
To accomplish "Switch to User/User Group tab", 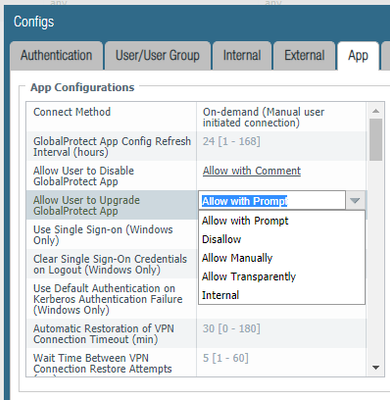I will [158, 56].
